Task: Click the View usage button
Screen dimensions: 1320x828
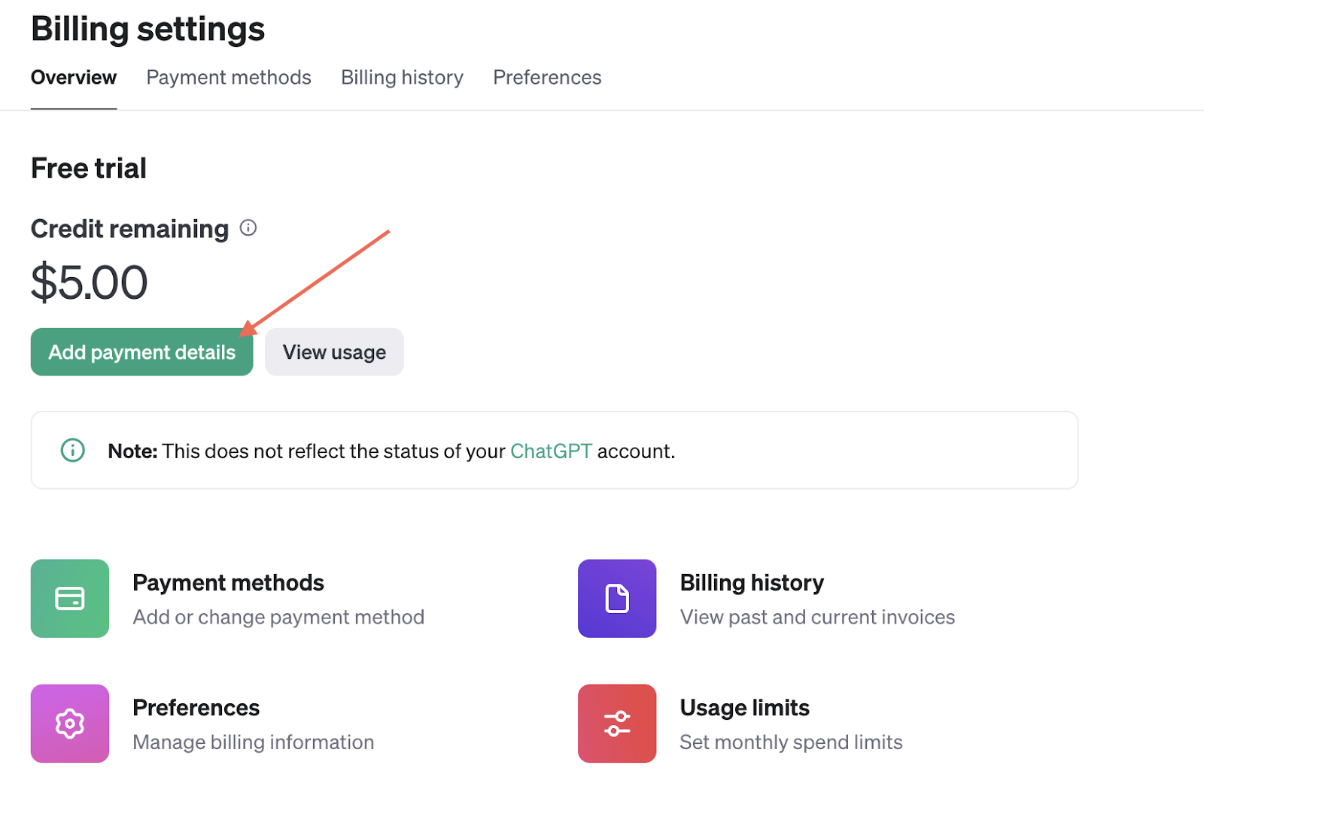Action: tap(334, 352)
